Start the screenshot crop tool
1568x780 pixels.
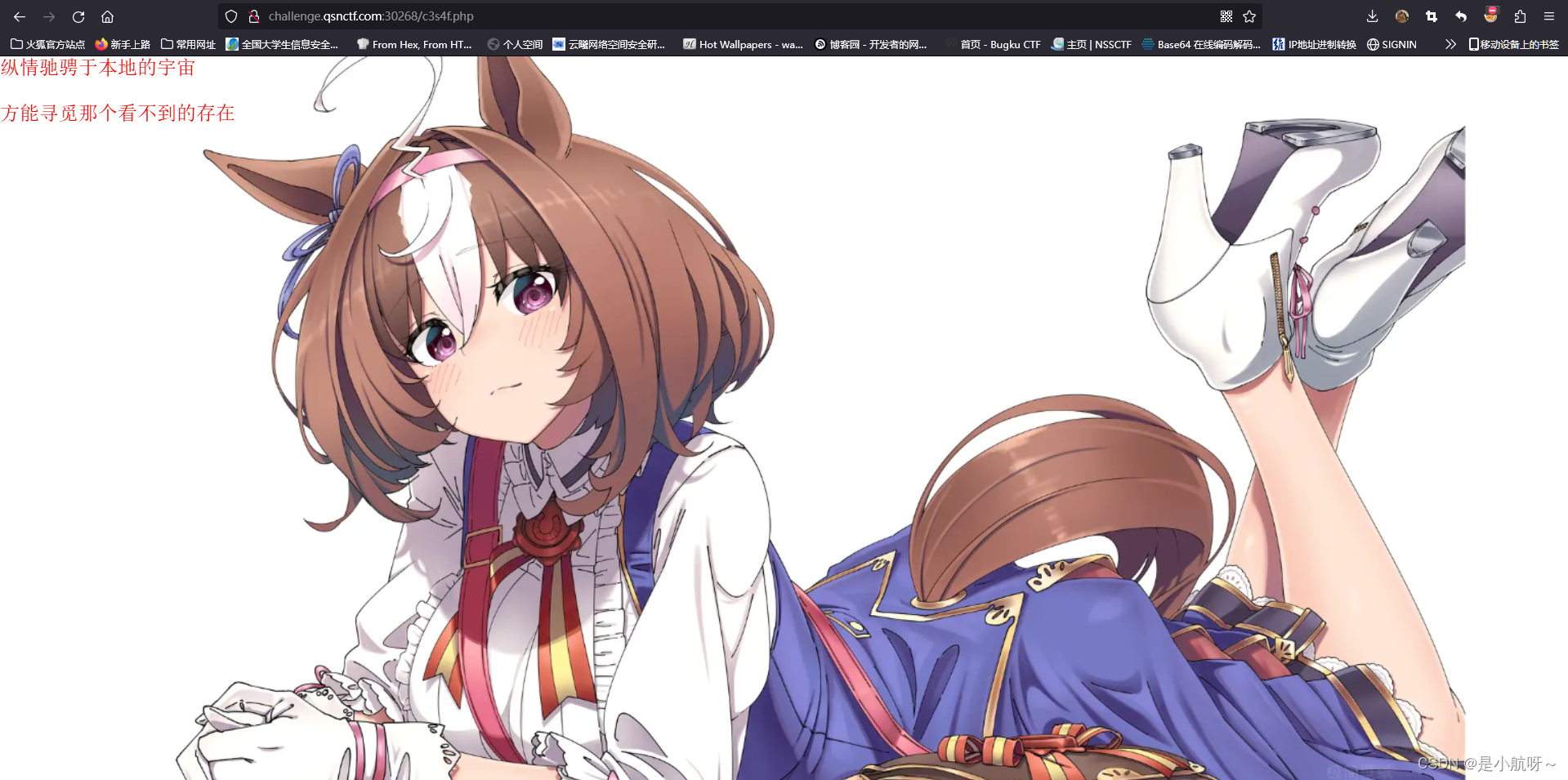click(1431, 16)
